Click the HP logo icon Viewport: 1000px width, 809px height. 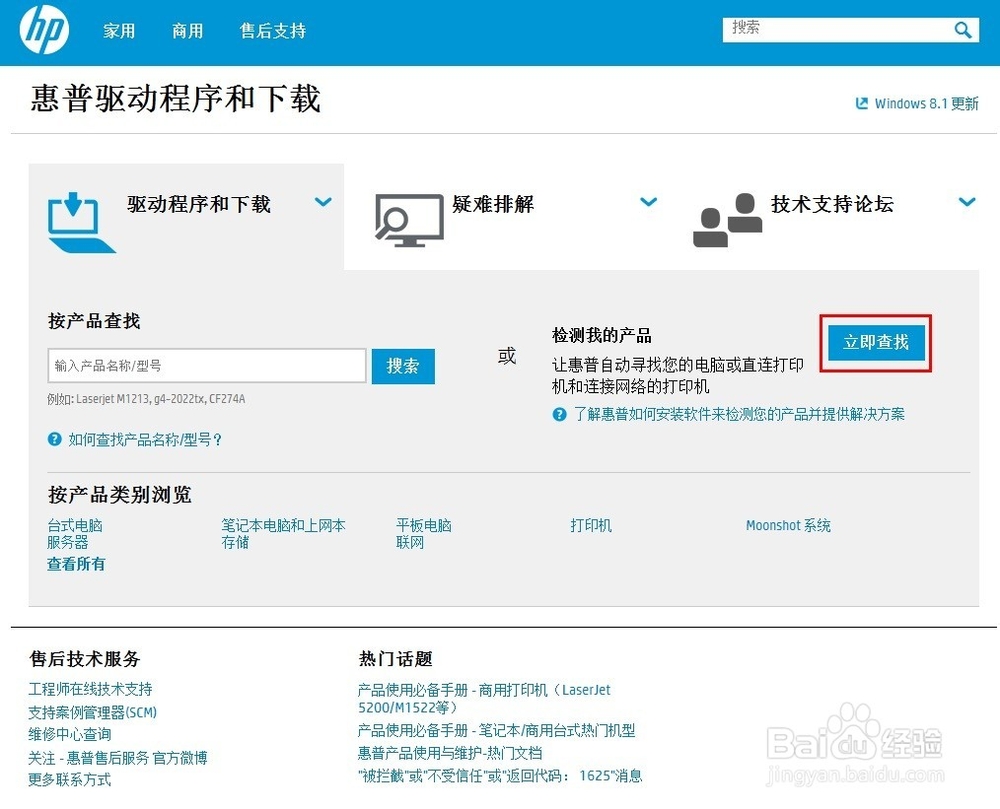[44, 30]
